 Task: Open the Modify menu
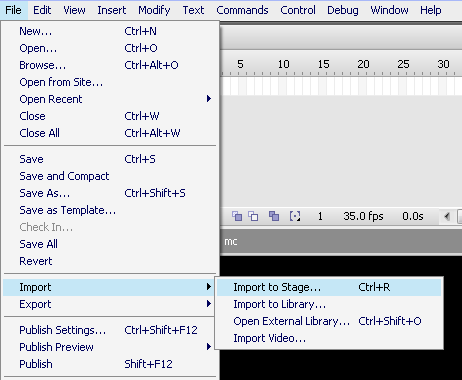(x=154, y=10)
